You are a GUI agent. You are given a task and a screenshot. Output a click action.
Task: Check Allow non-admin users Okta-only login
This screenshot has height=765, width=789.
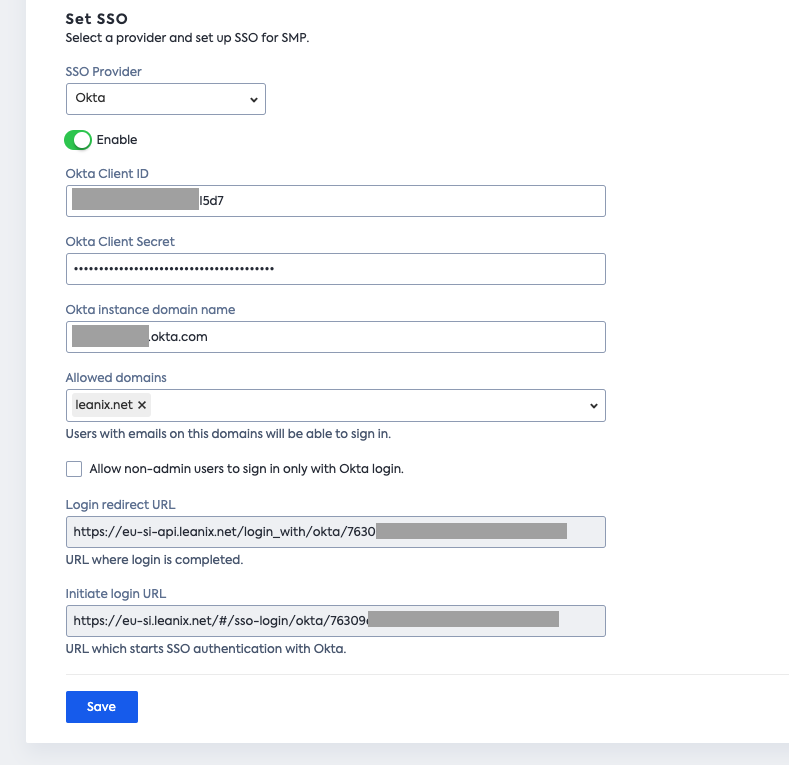point(74,469)
